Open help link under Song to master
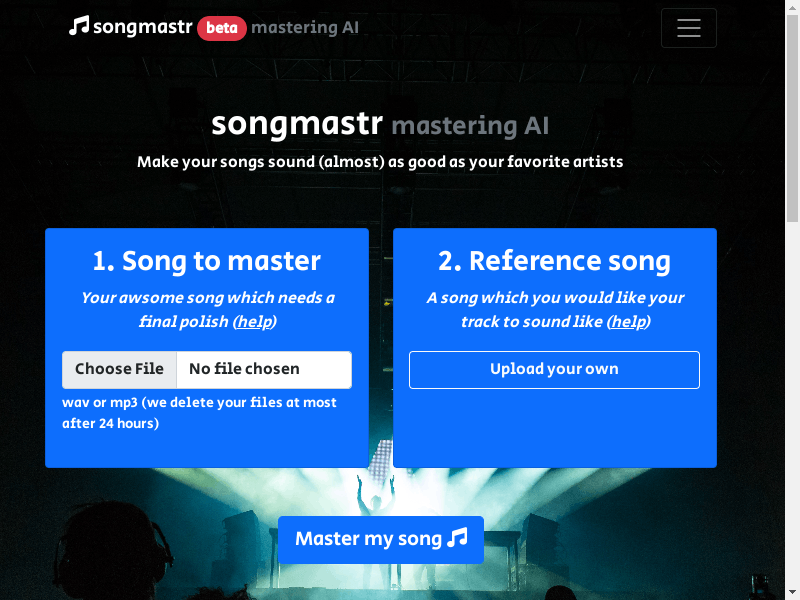The image size is (800, 600). (255, 321)
